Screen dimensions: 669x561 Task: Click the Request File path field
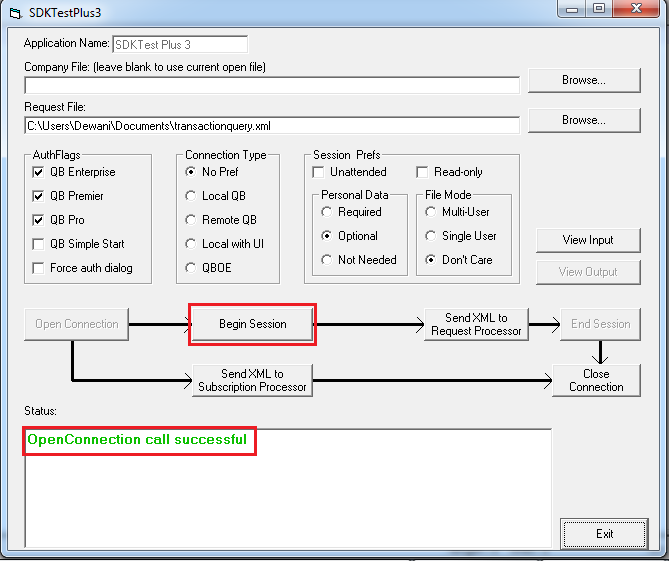272,125
